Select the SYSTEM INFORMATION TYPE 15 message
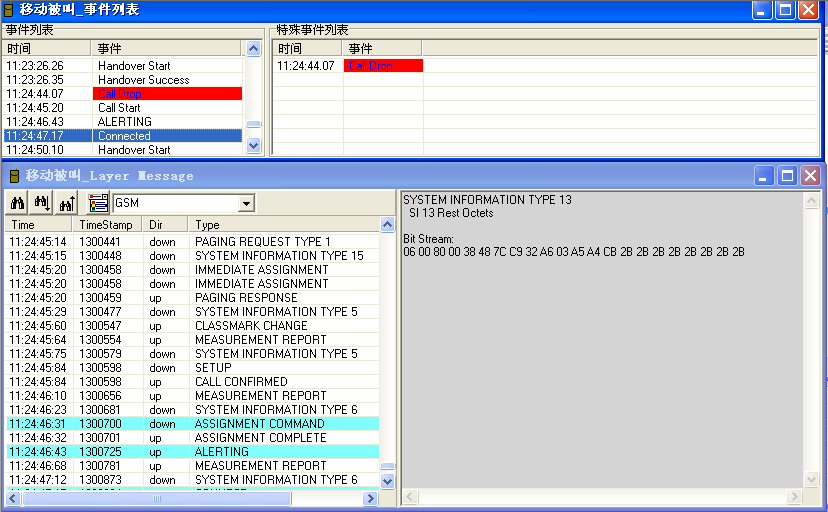Screen dimensions: 828x512 (x=193, y=256)
